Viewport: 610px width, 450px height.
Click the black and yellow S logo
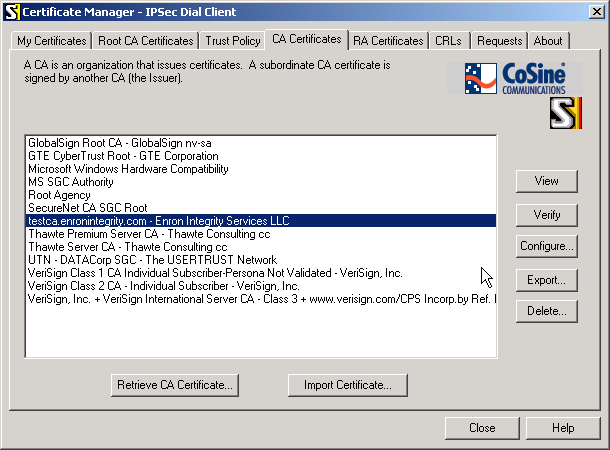566,113
